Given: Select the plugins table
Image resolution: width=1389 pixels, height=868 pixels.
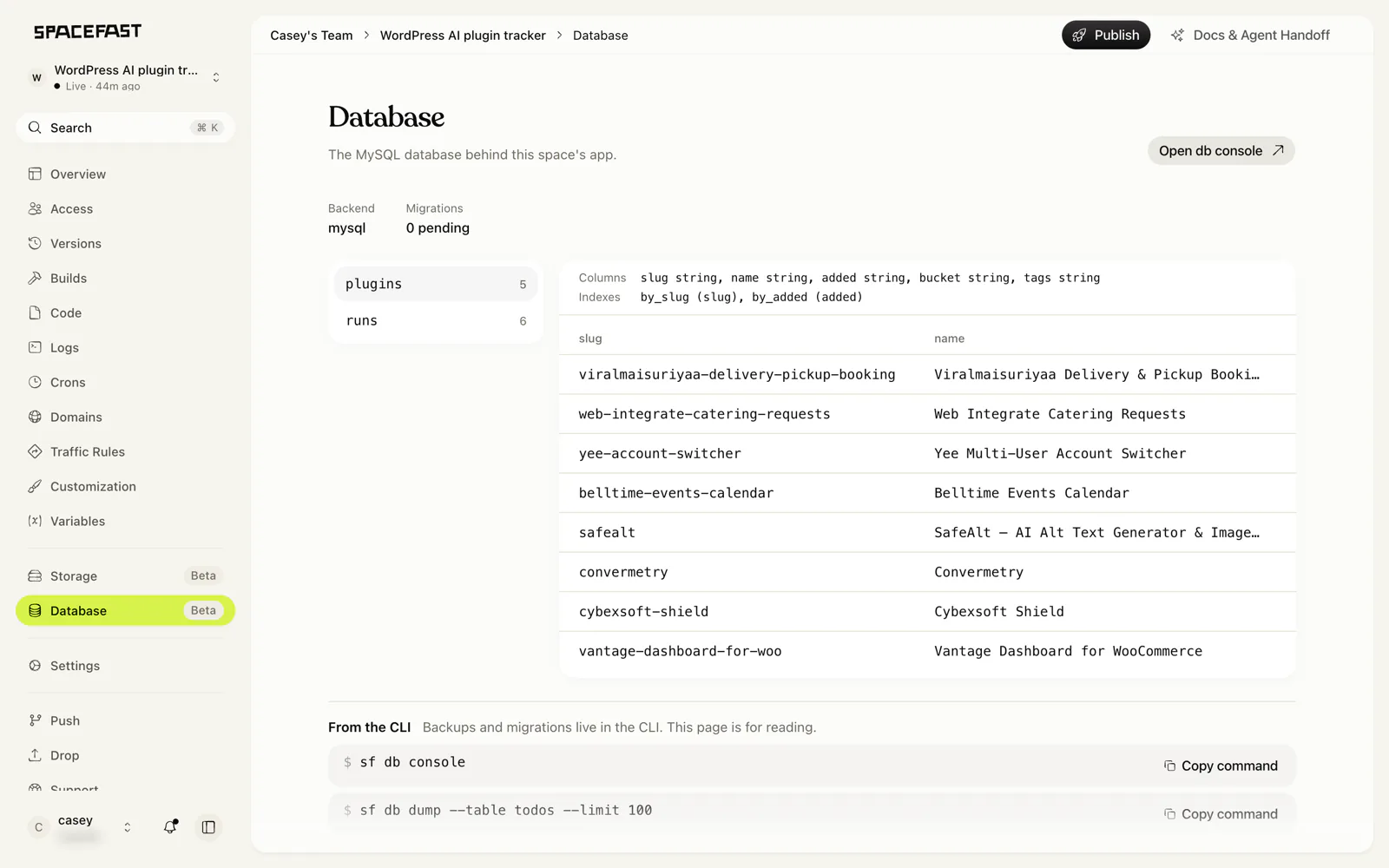Looking at the screenshot, I should pyautogui.click(x=436, y=284).
